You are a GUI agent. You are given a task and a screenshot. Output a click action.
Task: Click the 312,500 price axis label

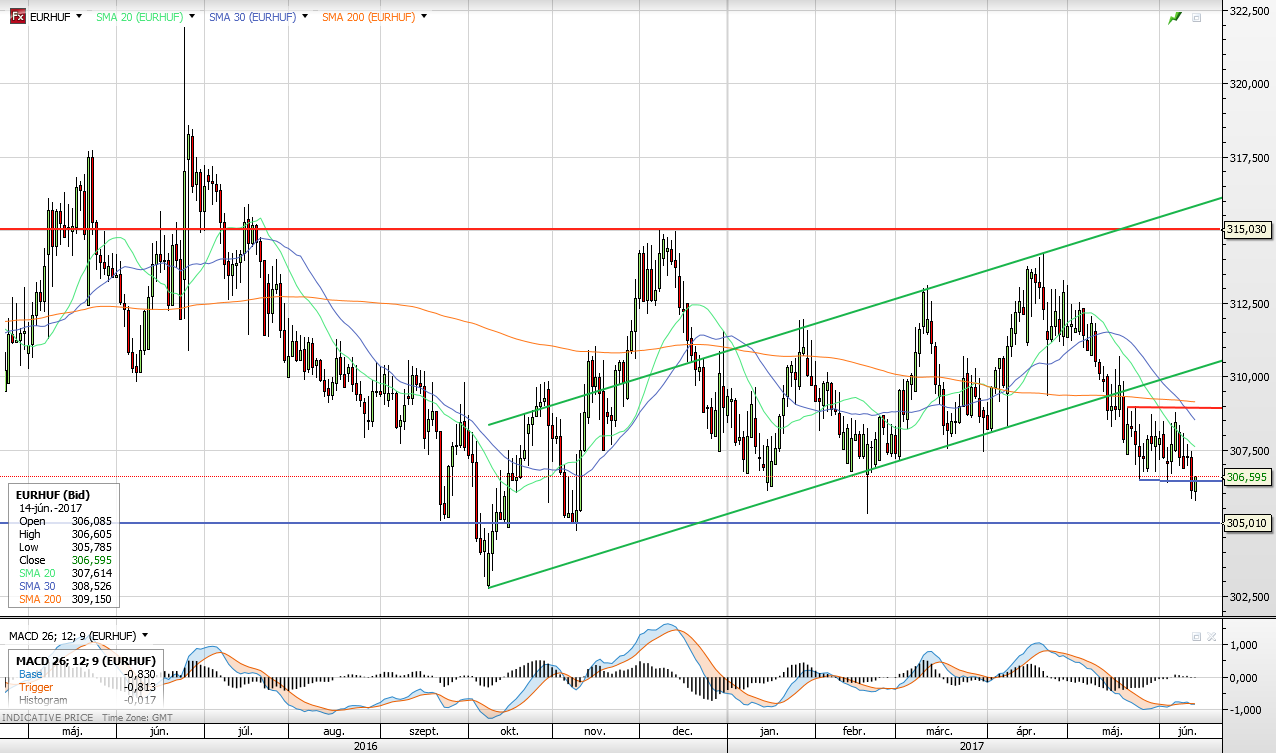[x=1248, y=304]
